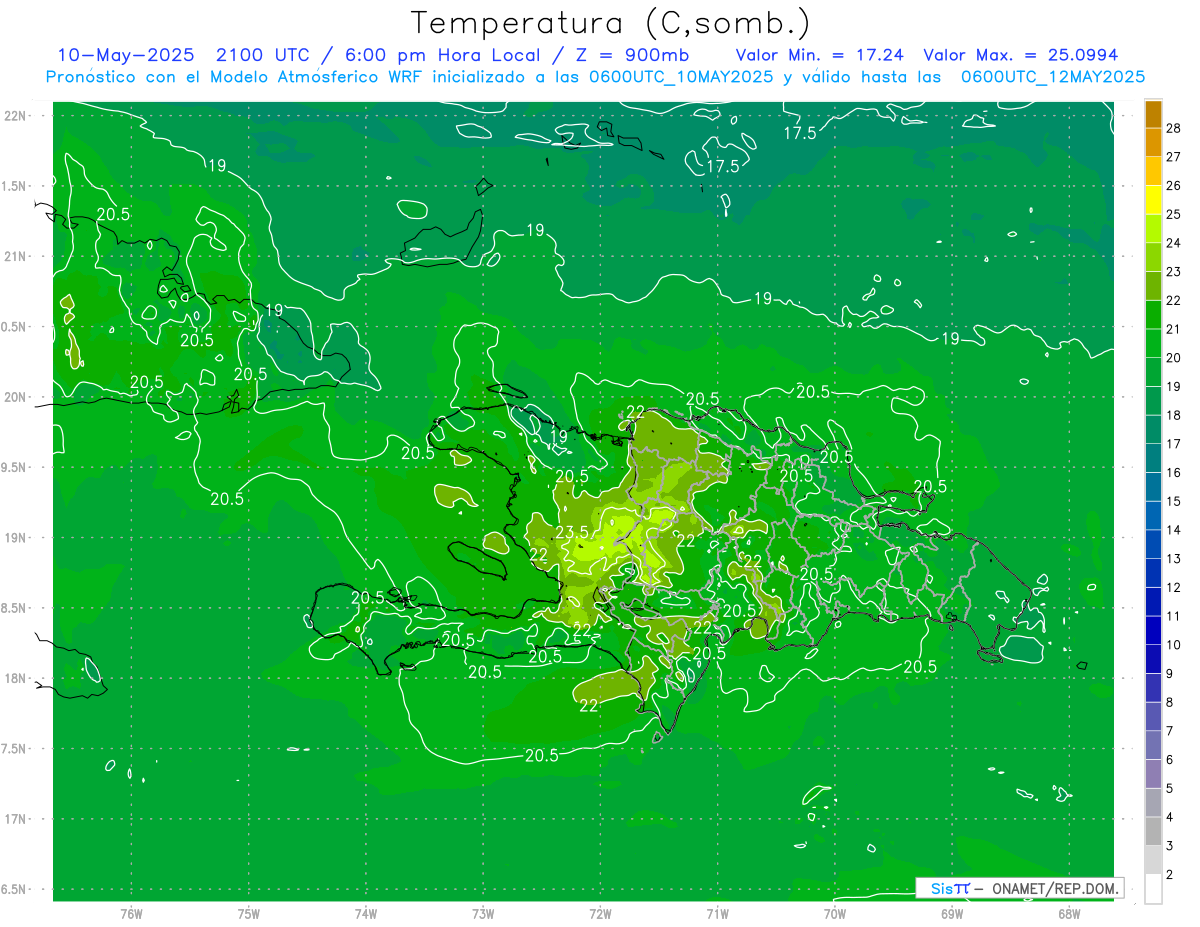Click the 20 label on the color scale
This screenshot has height=927, width=1200.
(x=1174, y=357)
